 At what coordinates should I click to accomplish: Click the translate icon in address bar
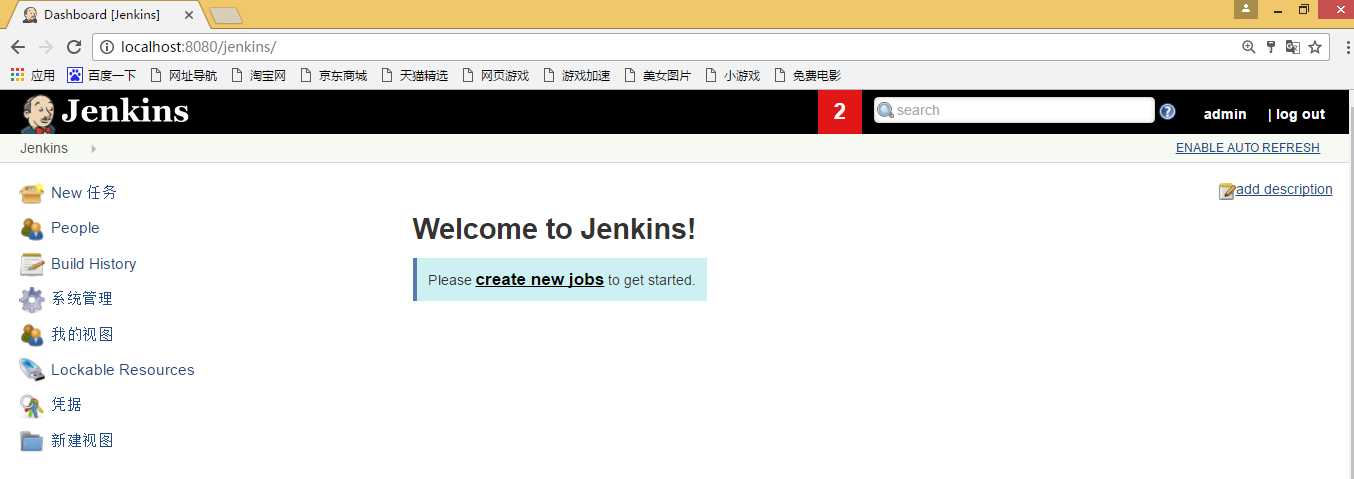tap(1292, 47)
